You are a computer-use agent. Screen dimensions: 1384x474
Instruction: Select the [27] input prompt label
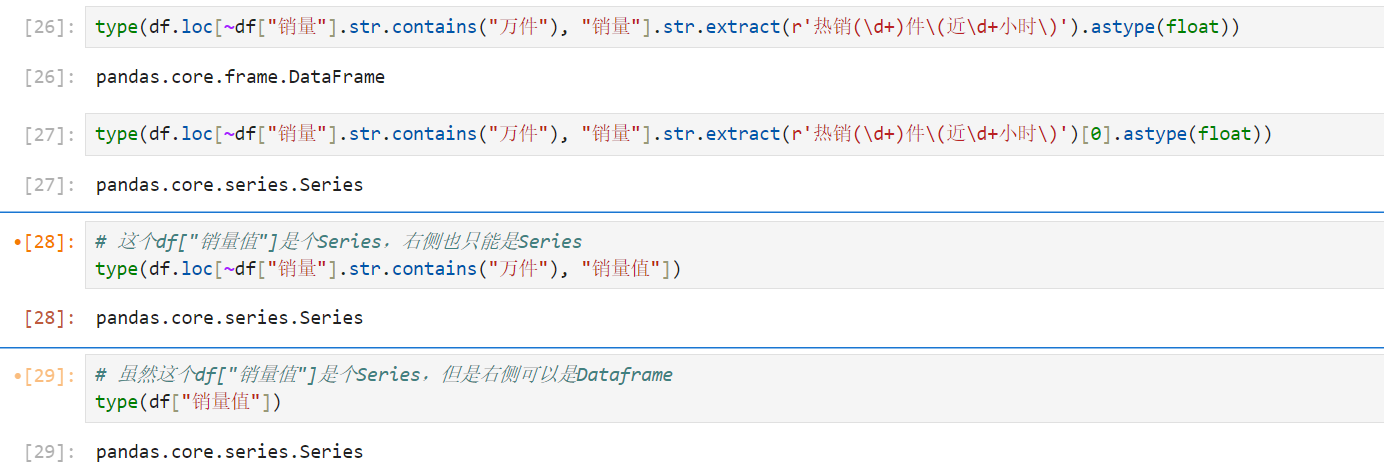click(x=49, y=134)
